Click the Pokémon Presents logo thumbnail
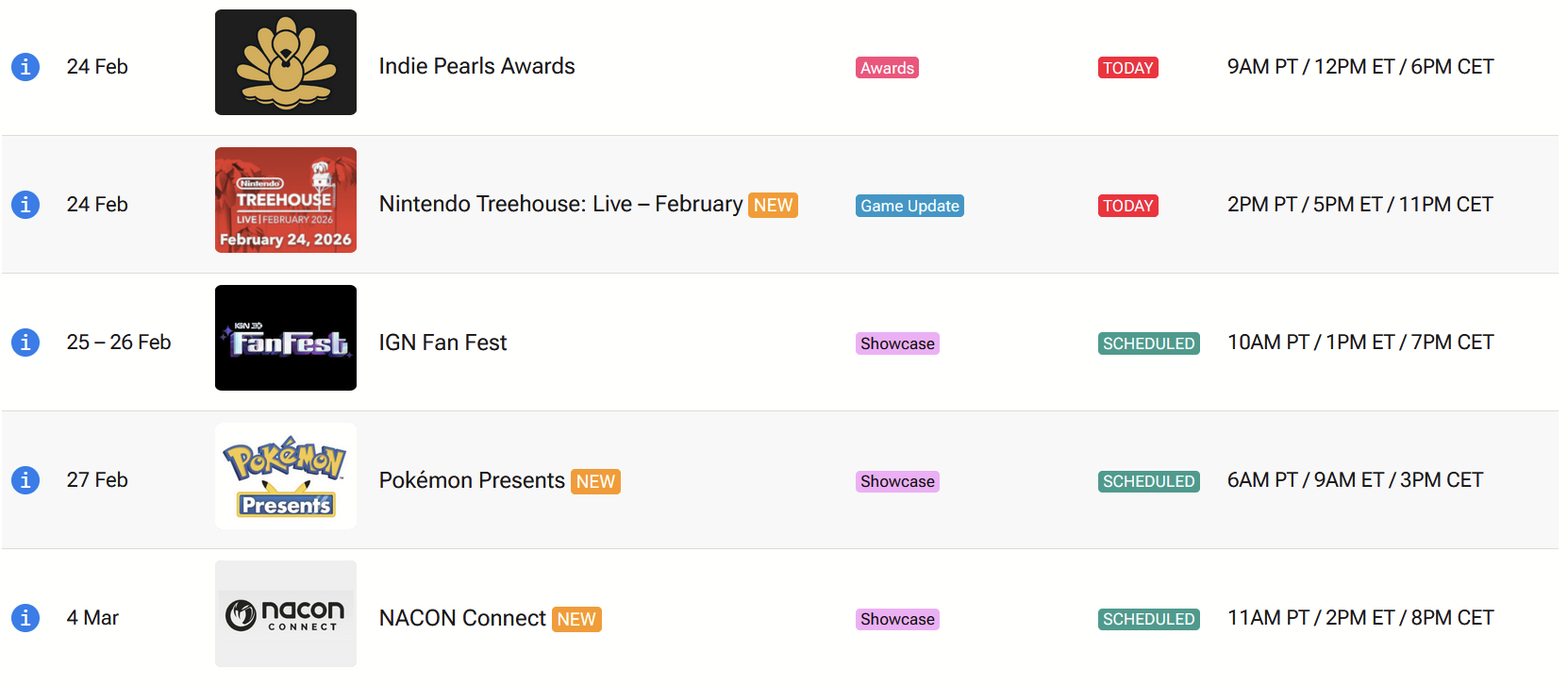Screen dimensions: 1568x685 pos(286,476)
